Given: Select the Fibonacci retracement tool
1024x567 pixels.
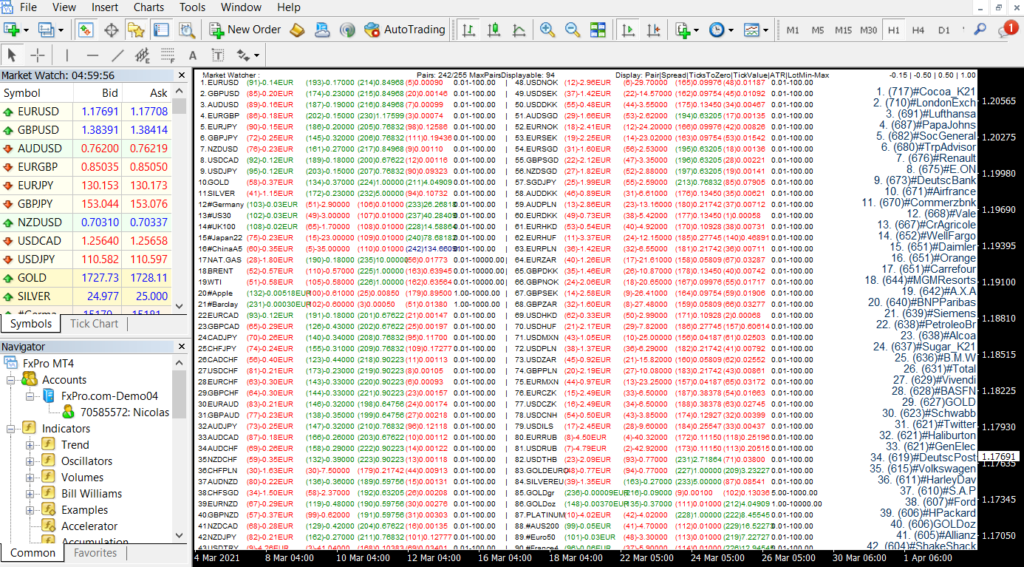Looking at the screenshot, I should pos(168,55).
